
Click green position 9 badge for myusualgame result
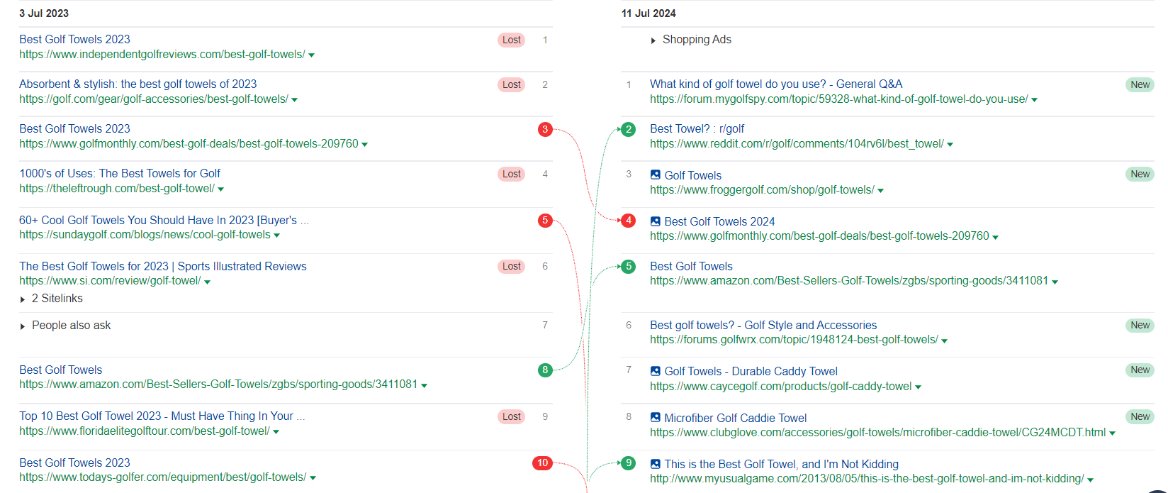click(x=629, y=463)
